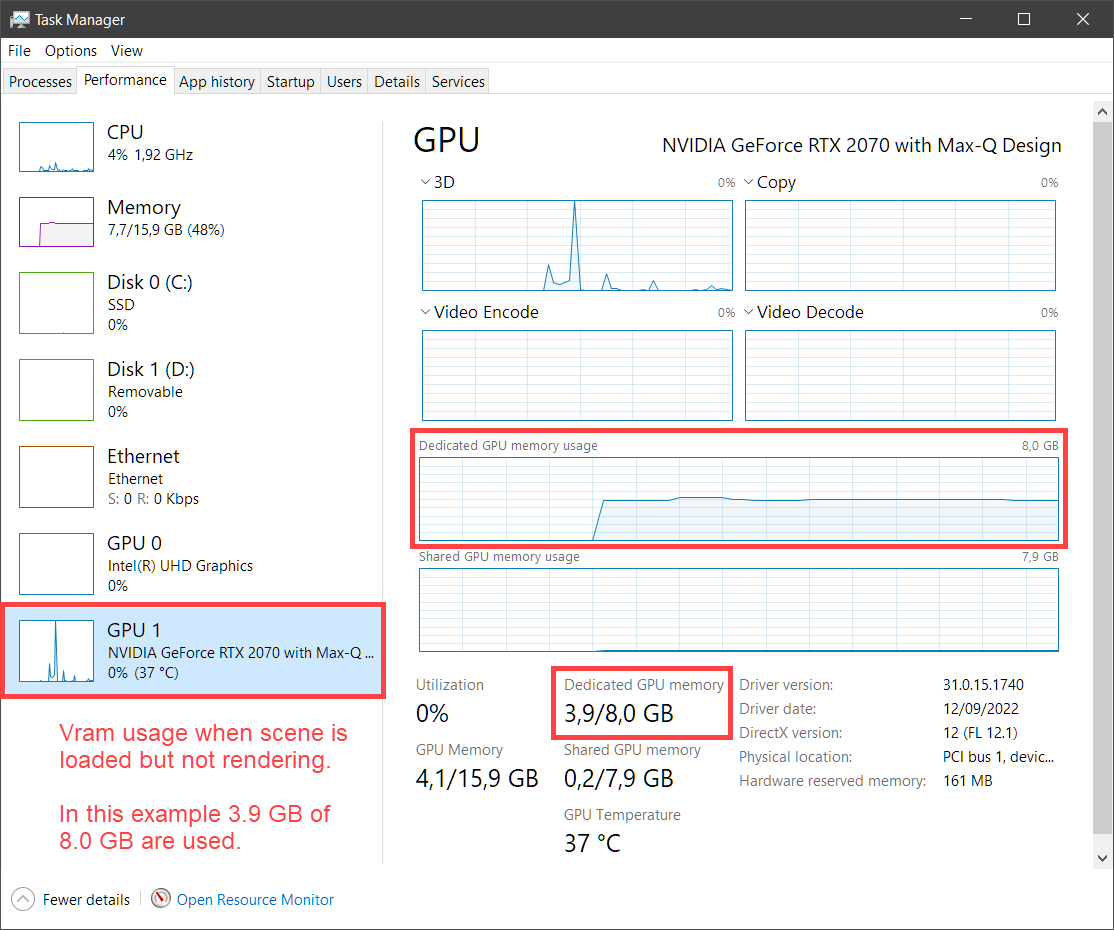The image size is (1114, 930).
Task: Select the Disk 0 (C:) graph thumbnail
Action: (x=56, y=303)
